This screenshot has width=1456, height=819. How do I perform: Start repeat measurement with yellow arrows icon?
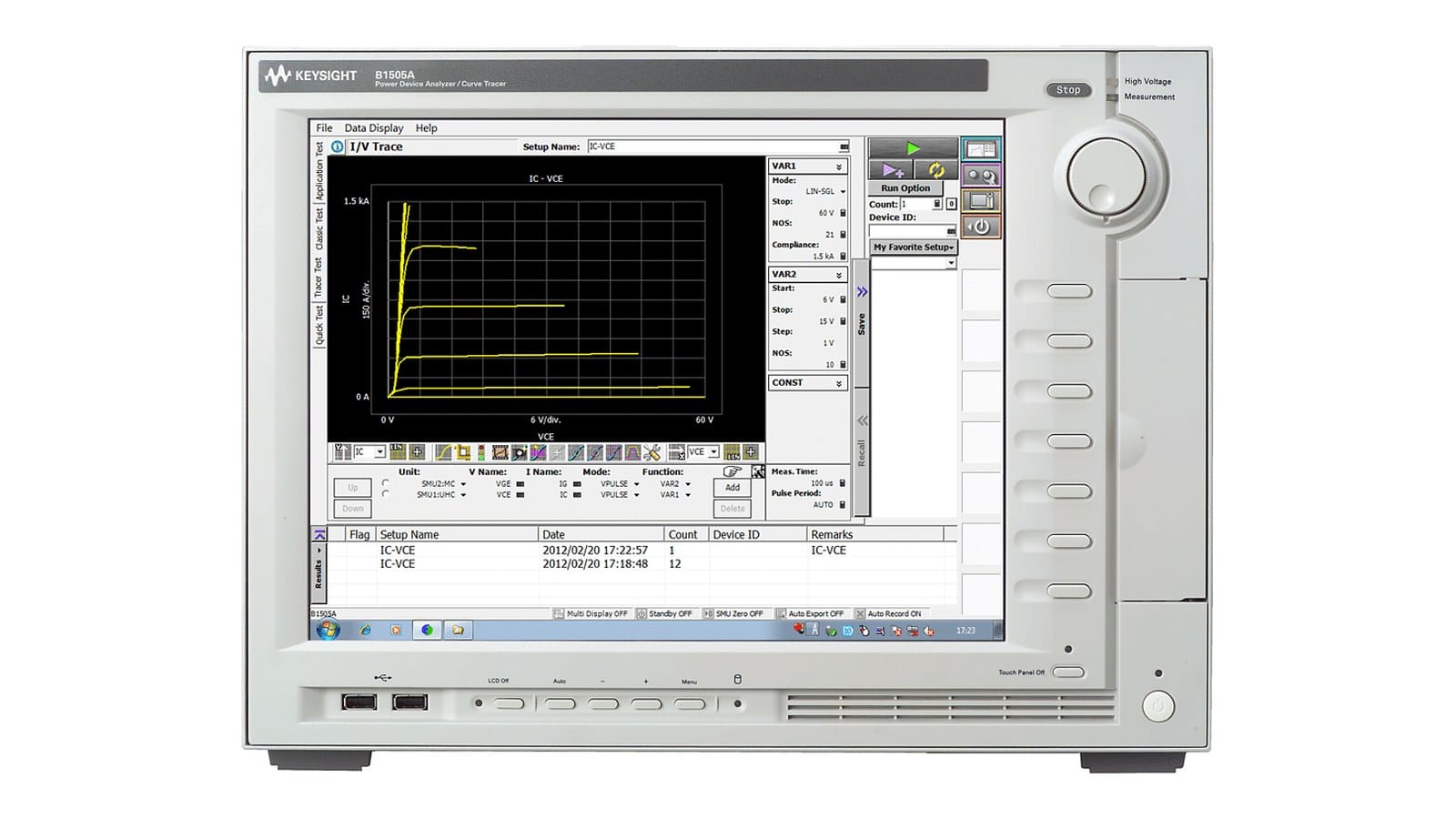pyautogui.click(x=935, y=170)
